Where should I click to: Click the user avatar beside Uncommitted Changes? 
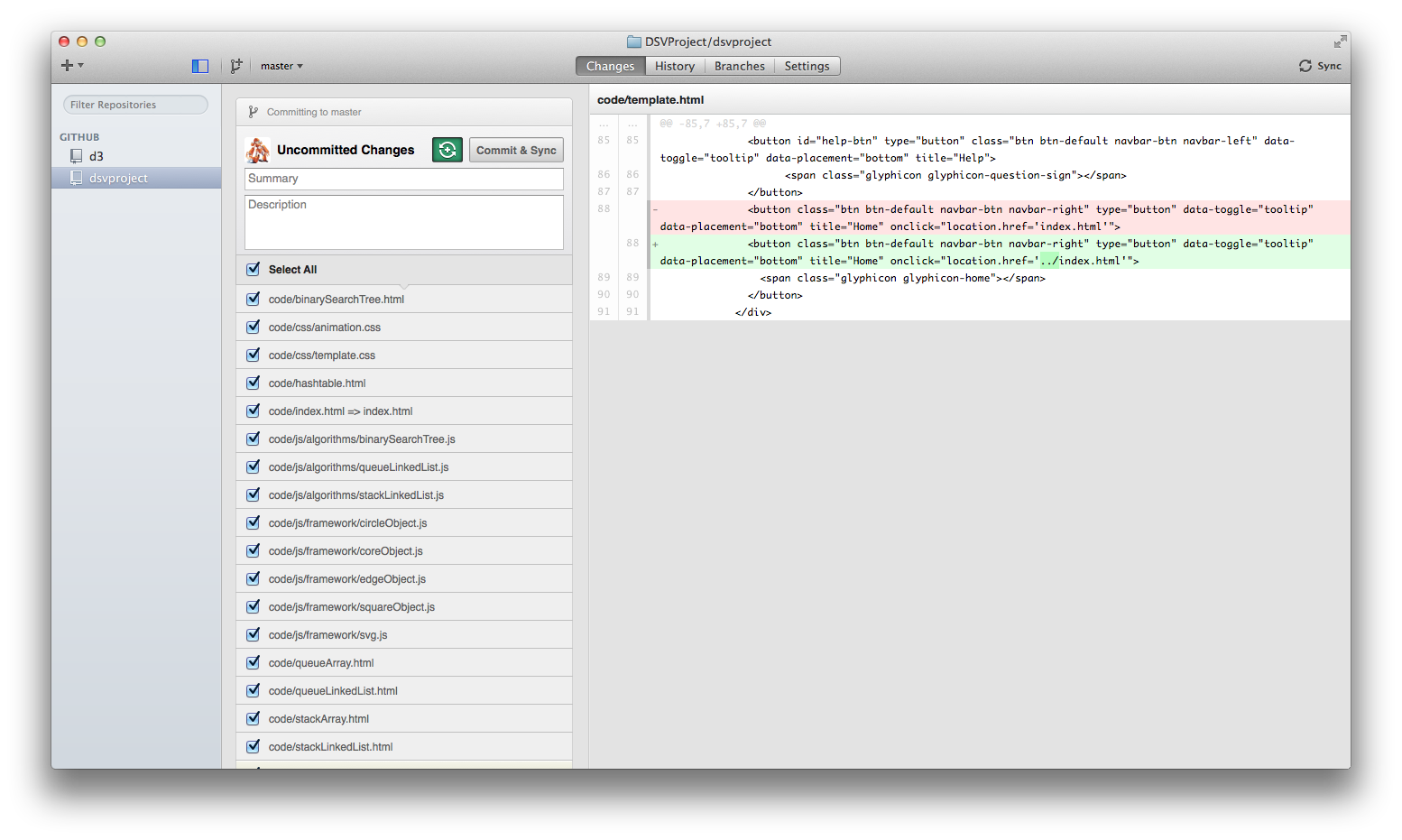258,150
